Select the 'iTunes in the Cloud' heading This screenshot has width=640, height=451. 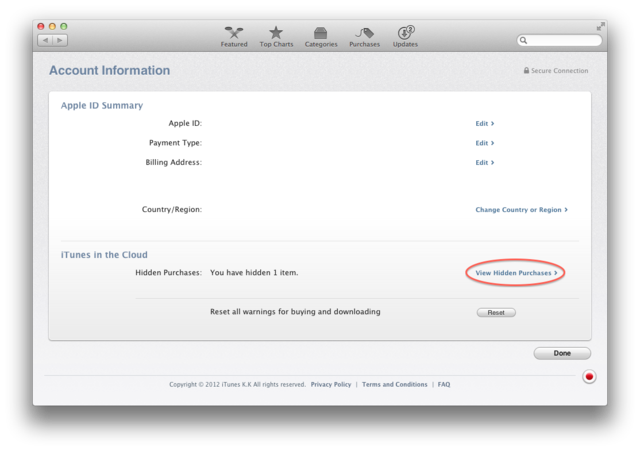tap(104, 255)
